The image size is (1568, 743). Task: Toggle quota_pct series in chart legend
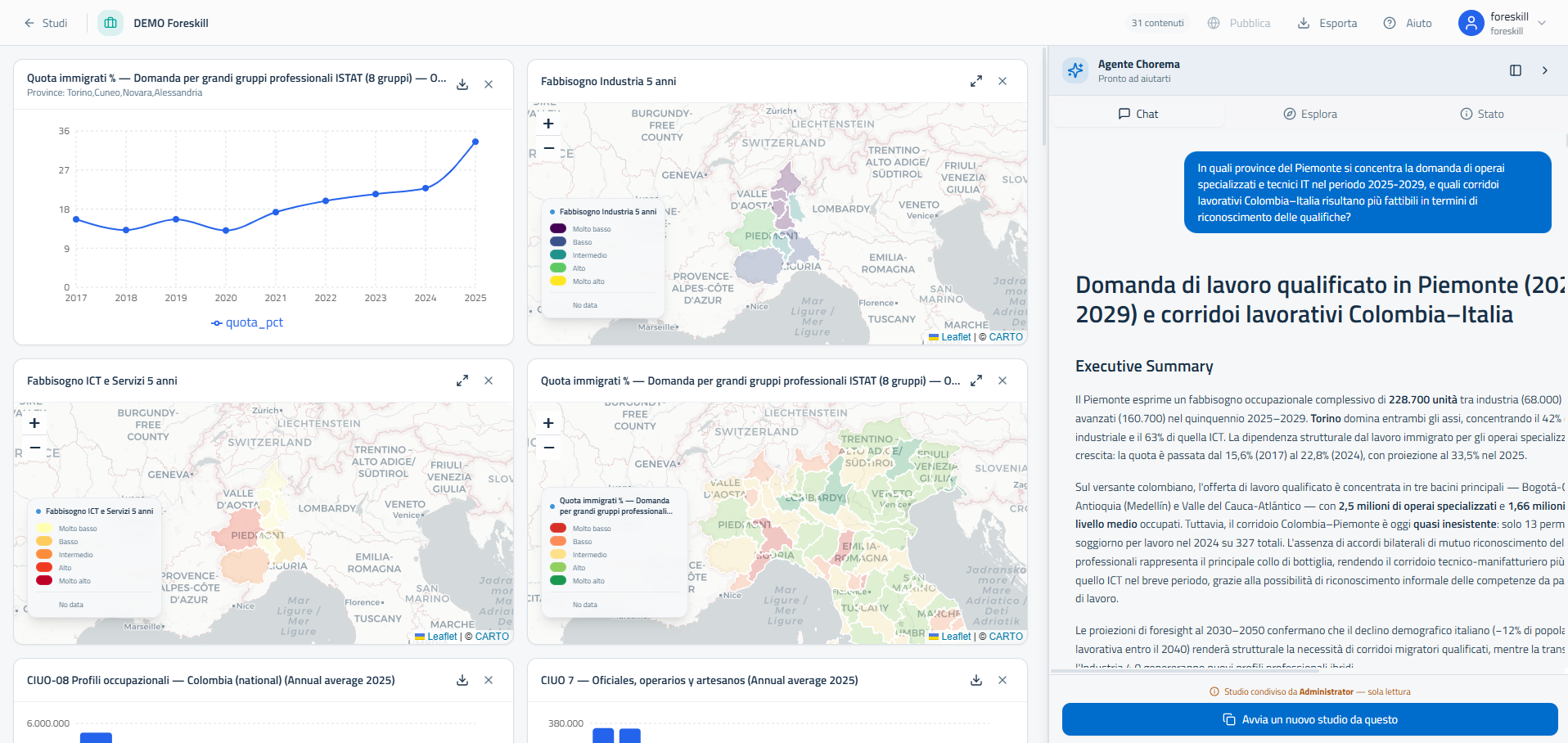[x=247, y=322]
